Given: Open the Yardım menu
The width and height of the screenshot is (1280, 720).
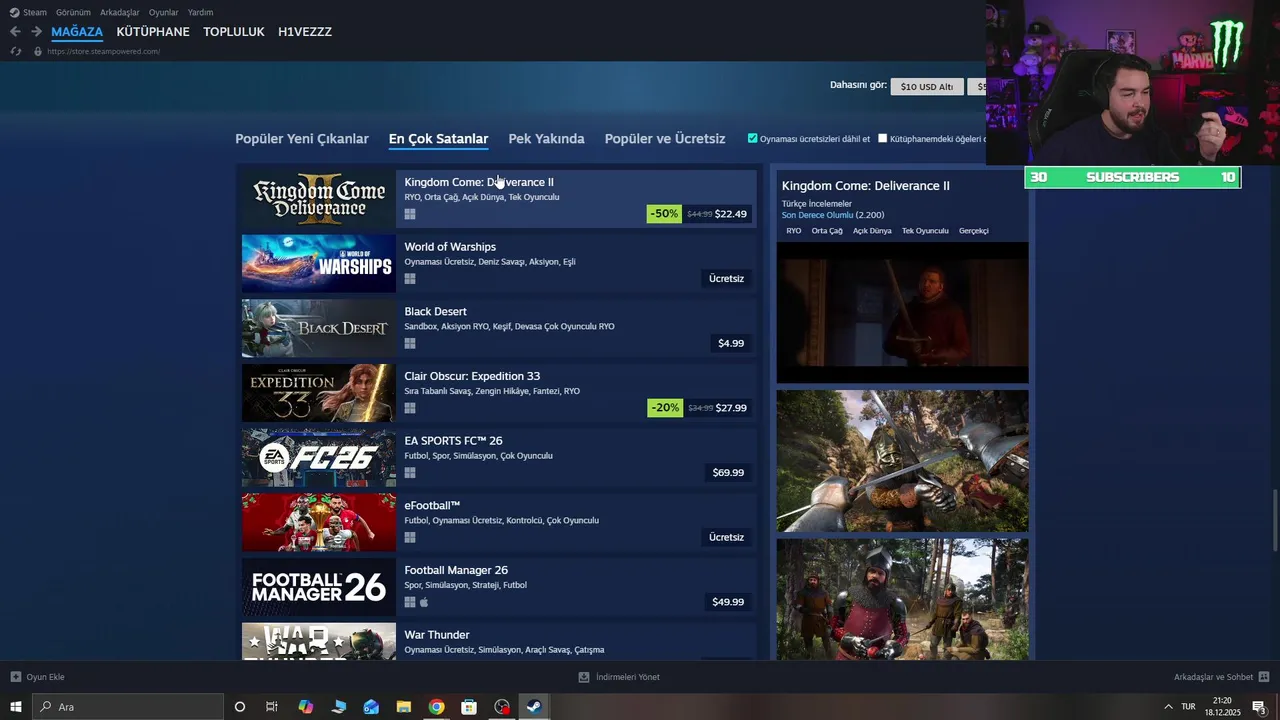Looking at the screenshot, I should [x=200, y=12].
